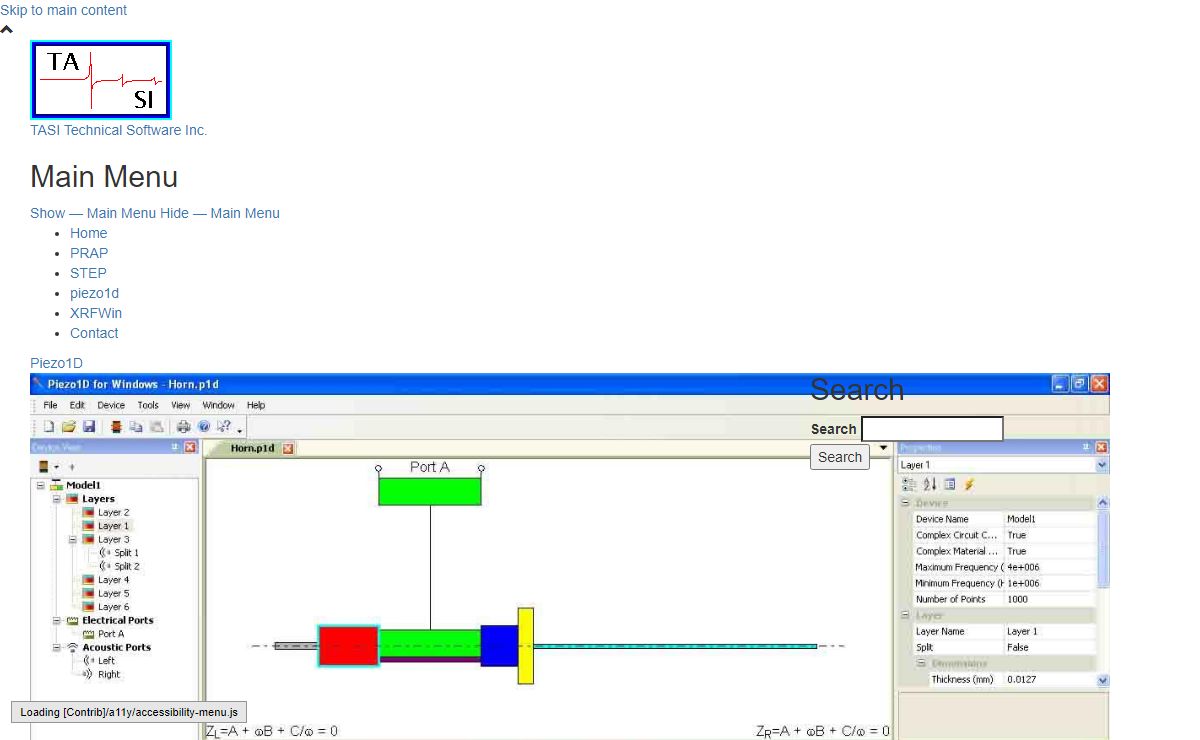
Task: Focus the website Search input field
Action: click(932, 429)
